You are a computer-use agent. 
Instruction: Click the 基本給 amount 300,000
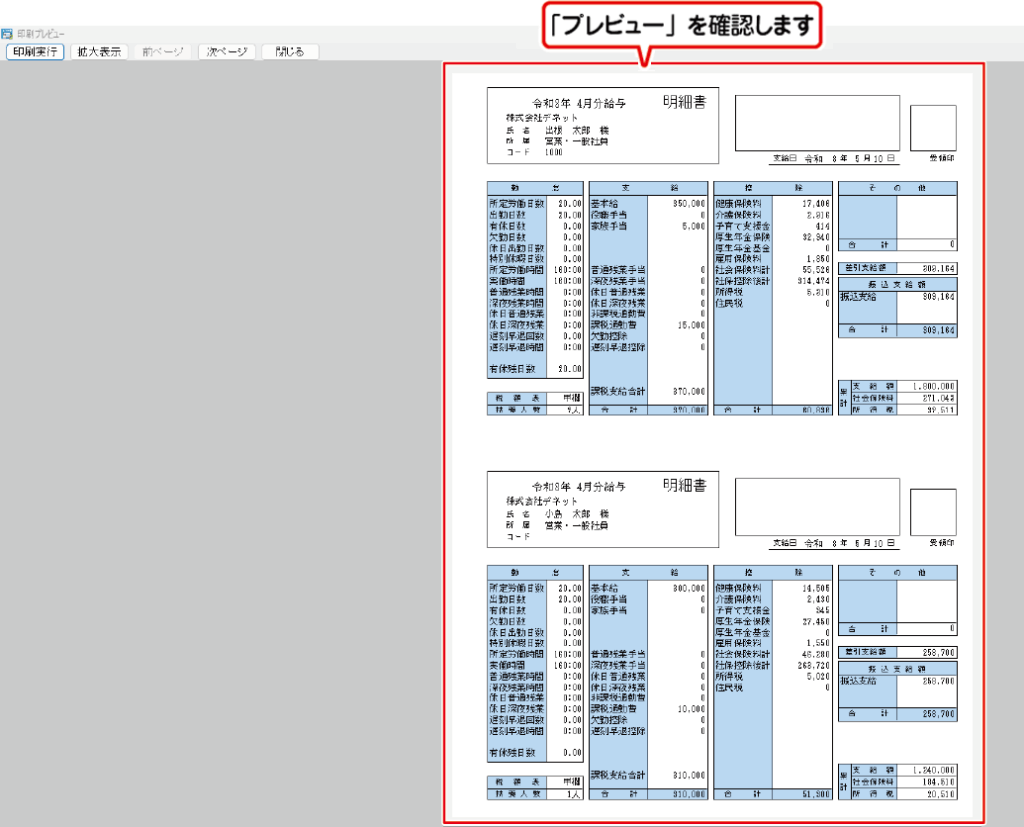tap(689, 588)
